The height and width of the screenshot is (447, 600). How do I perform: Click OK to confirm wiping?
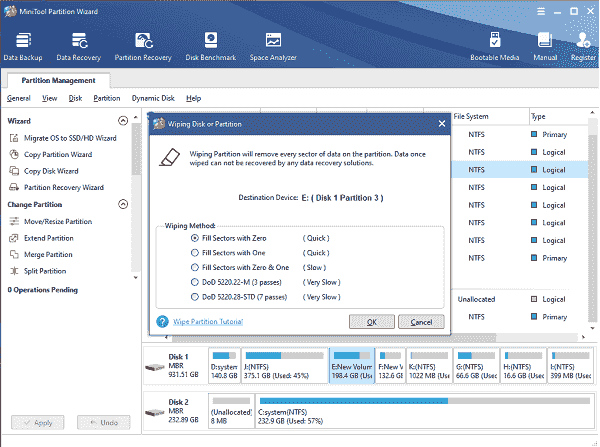[x=372, y=322]
